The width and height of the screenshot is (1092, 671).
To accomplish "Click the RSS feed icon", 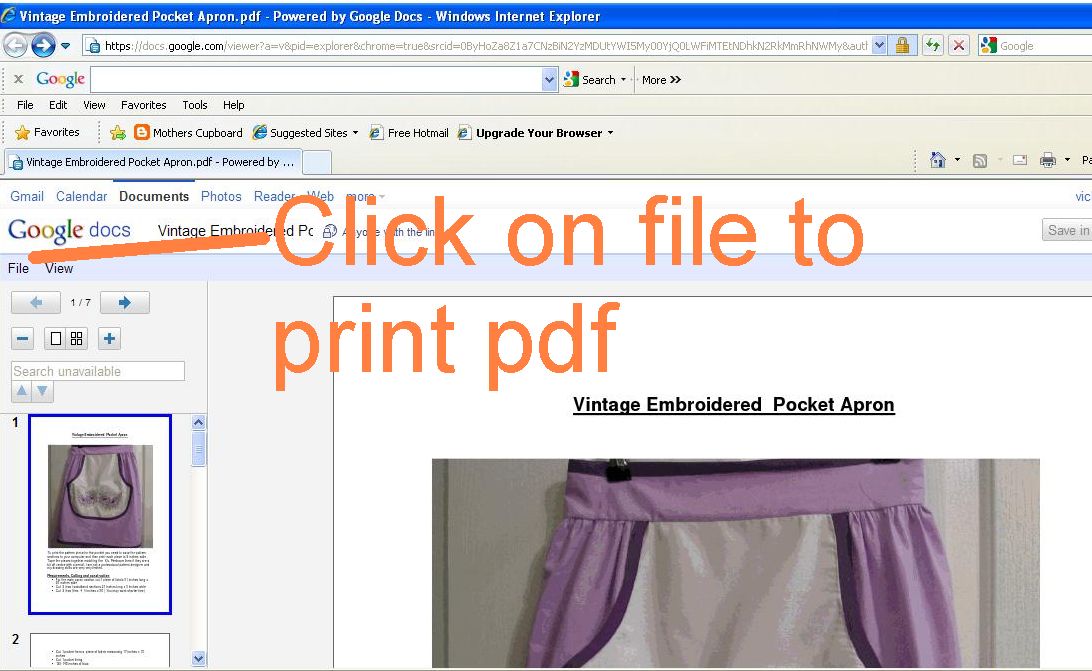I will (981, 160).
